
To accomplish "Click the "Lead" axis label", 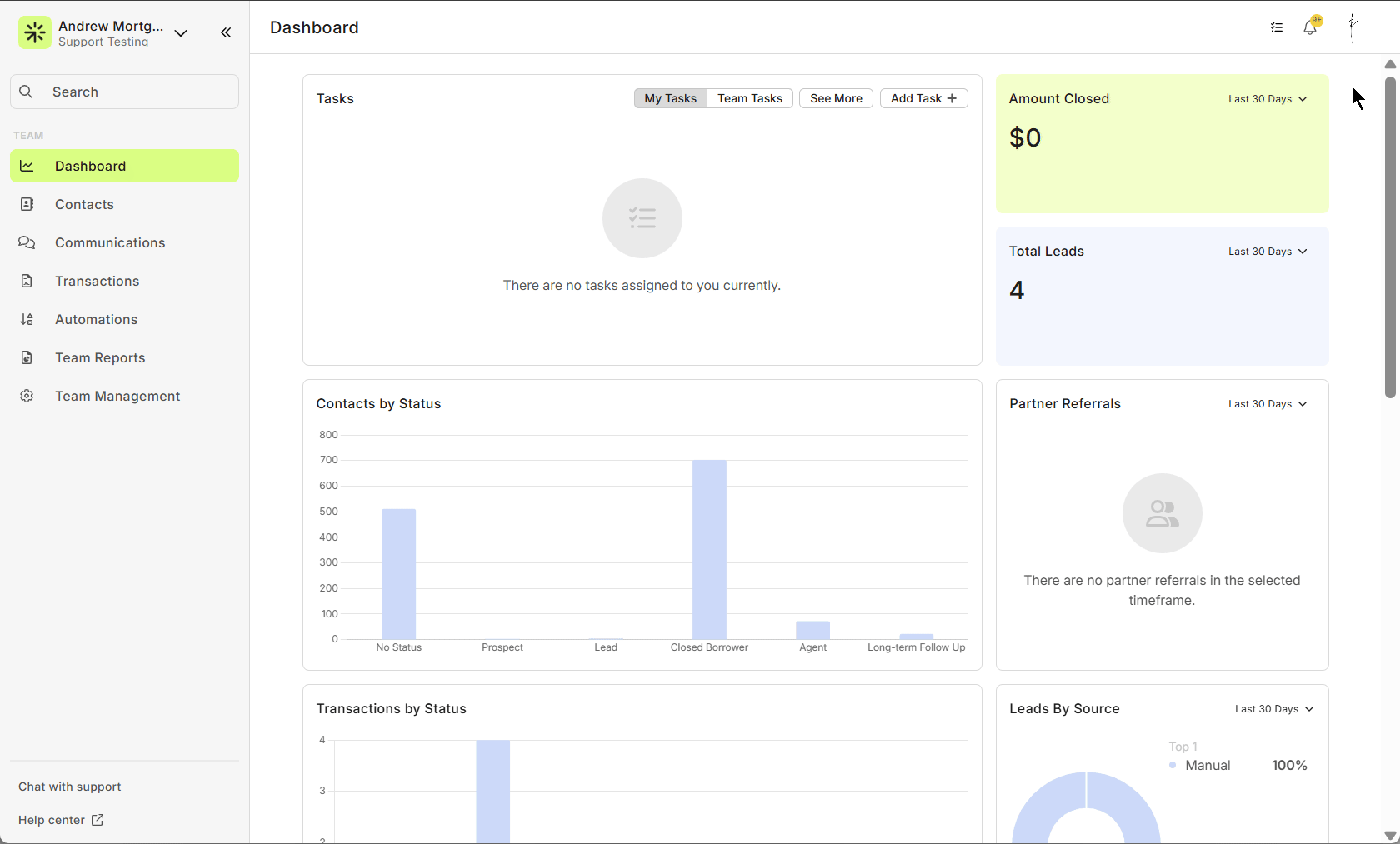I will click(606, 647).
